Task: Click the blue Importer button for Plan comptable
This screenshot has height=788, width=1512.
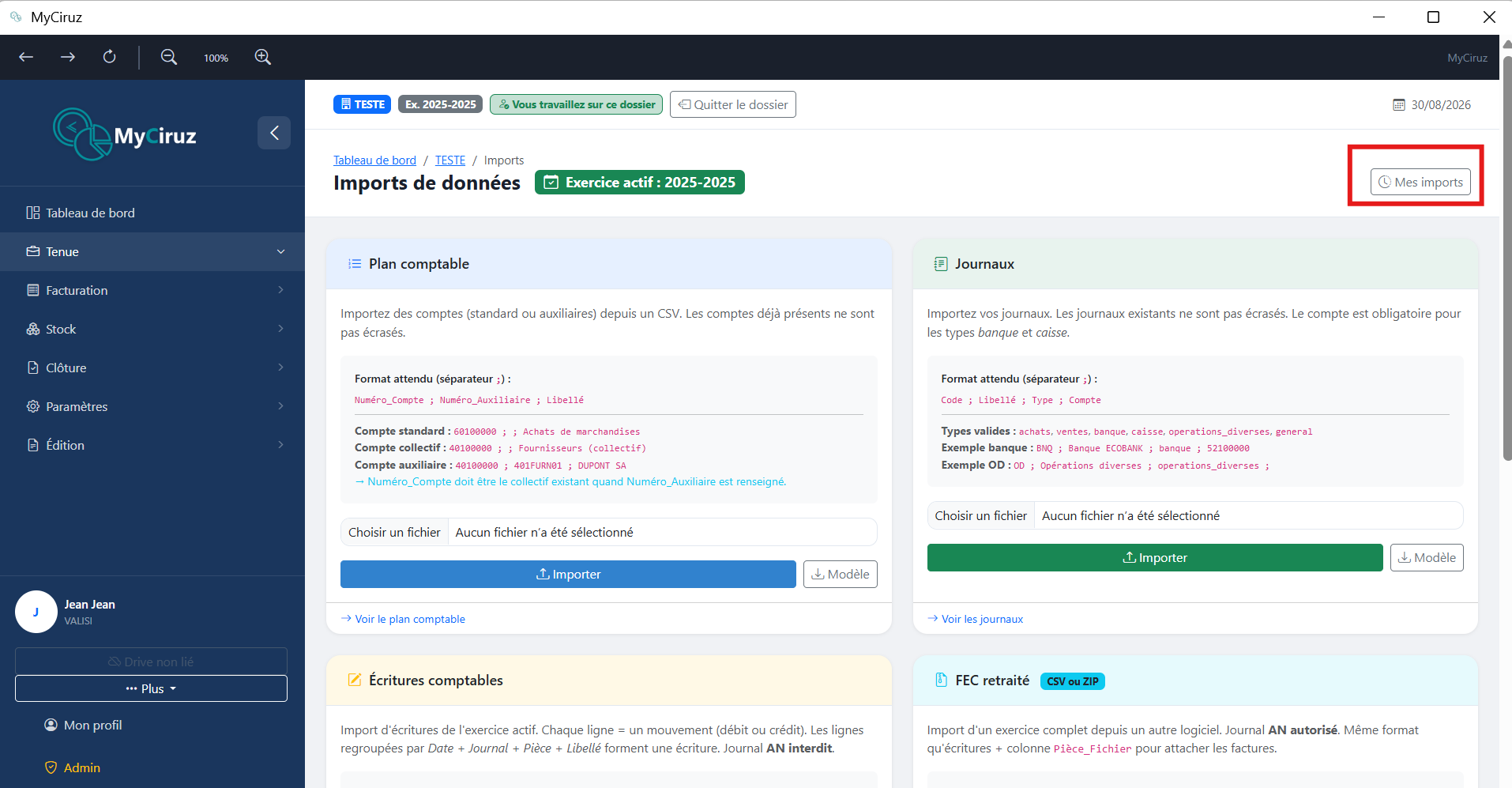Action: tap(568, 575)
